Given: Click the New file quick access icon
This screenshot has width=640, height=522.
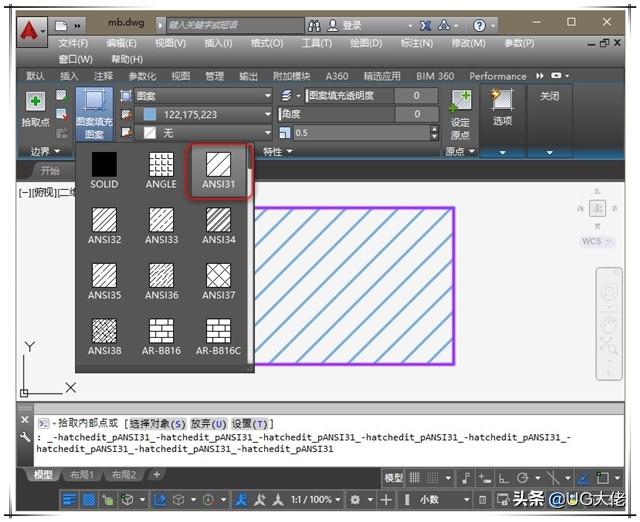Looking at the screenshot, I should point(61,26).
